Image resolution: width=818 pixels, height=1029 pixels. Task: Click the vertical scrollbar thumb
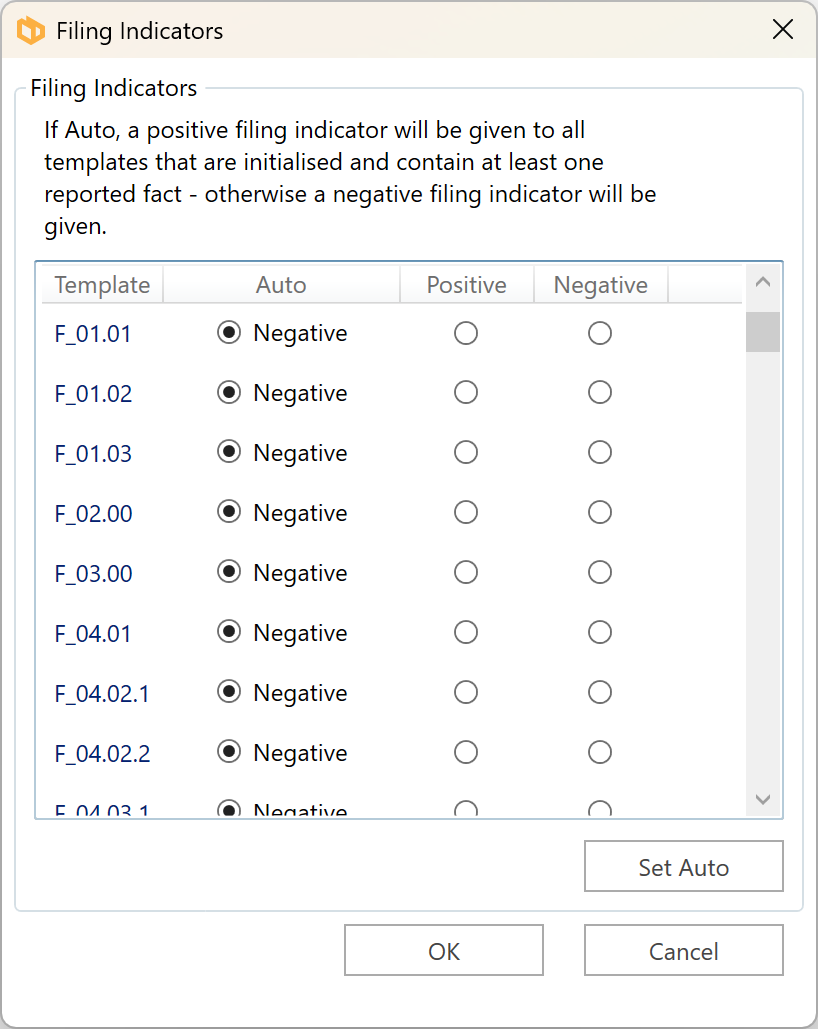tap(763, 332)
